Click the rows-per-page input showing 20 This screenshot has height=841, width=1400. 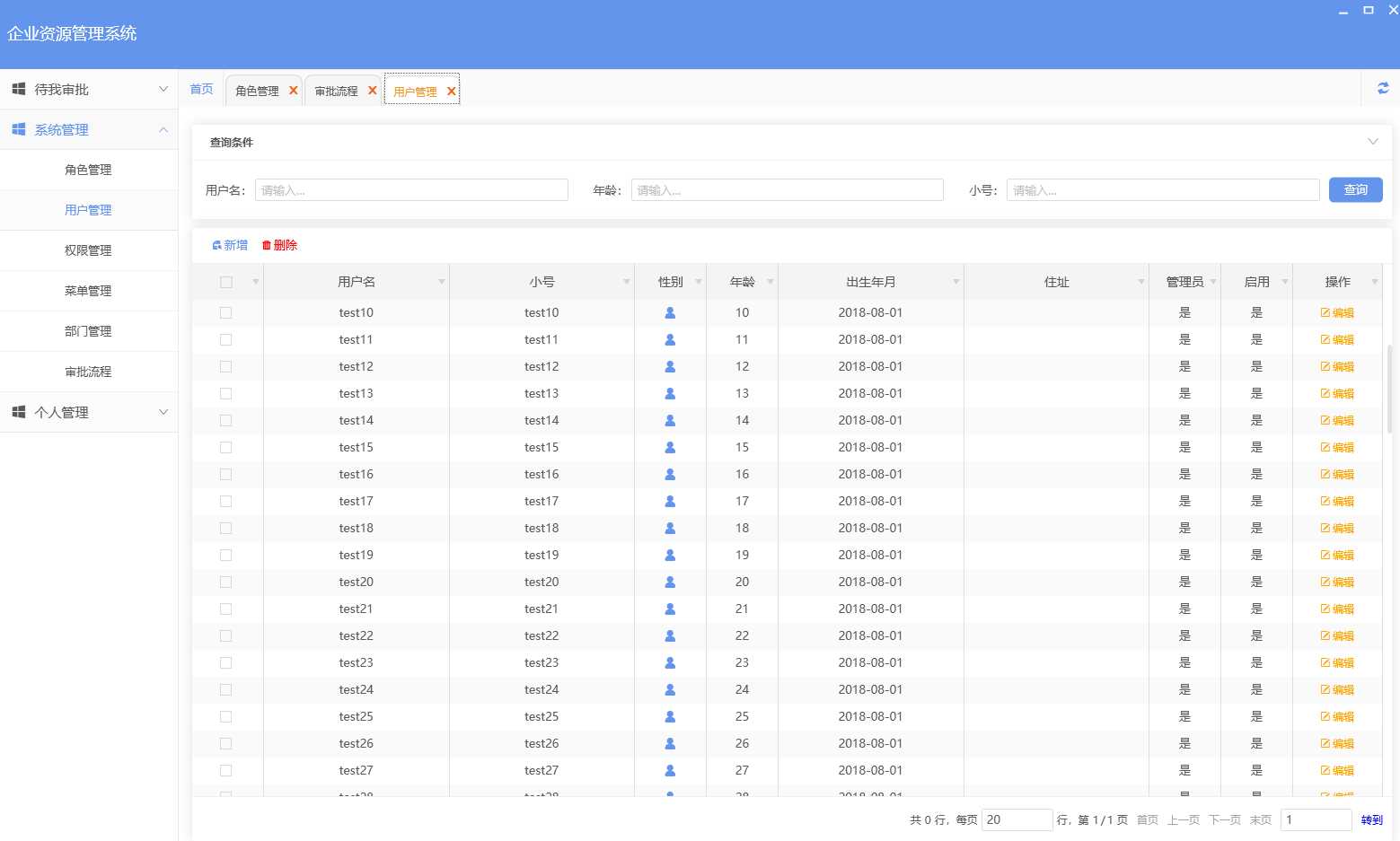point(1017,819)
